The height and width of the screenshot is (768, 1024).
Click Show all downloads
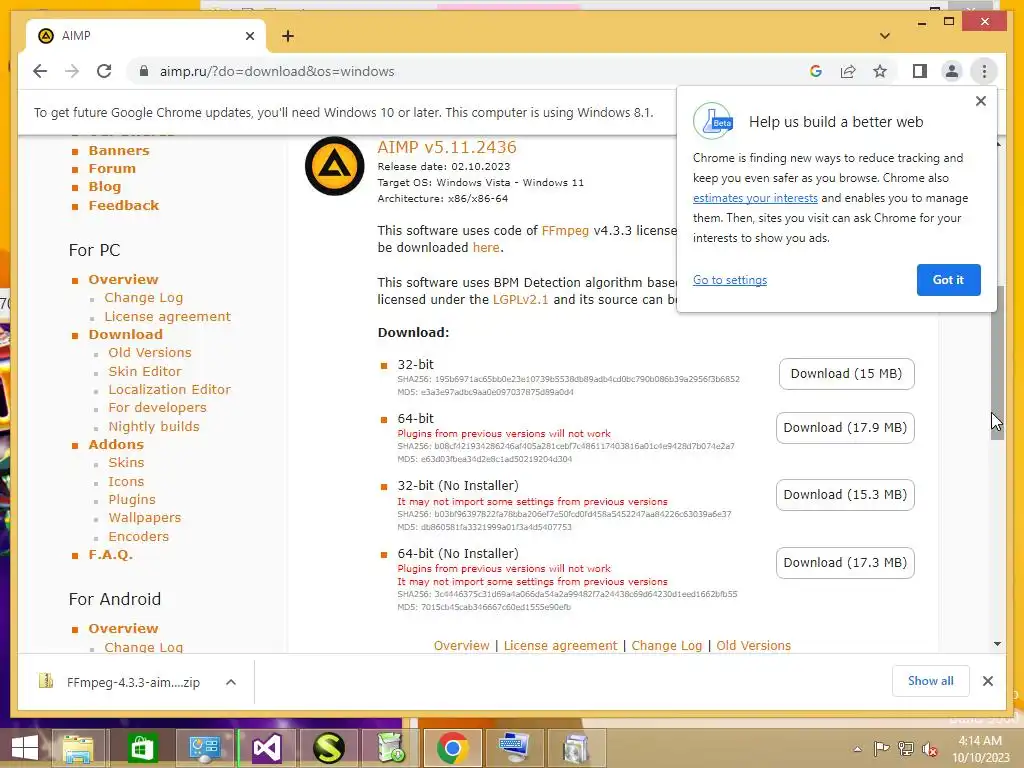[x=931, y=681]
